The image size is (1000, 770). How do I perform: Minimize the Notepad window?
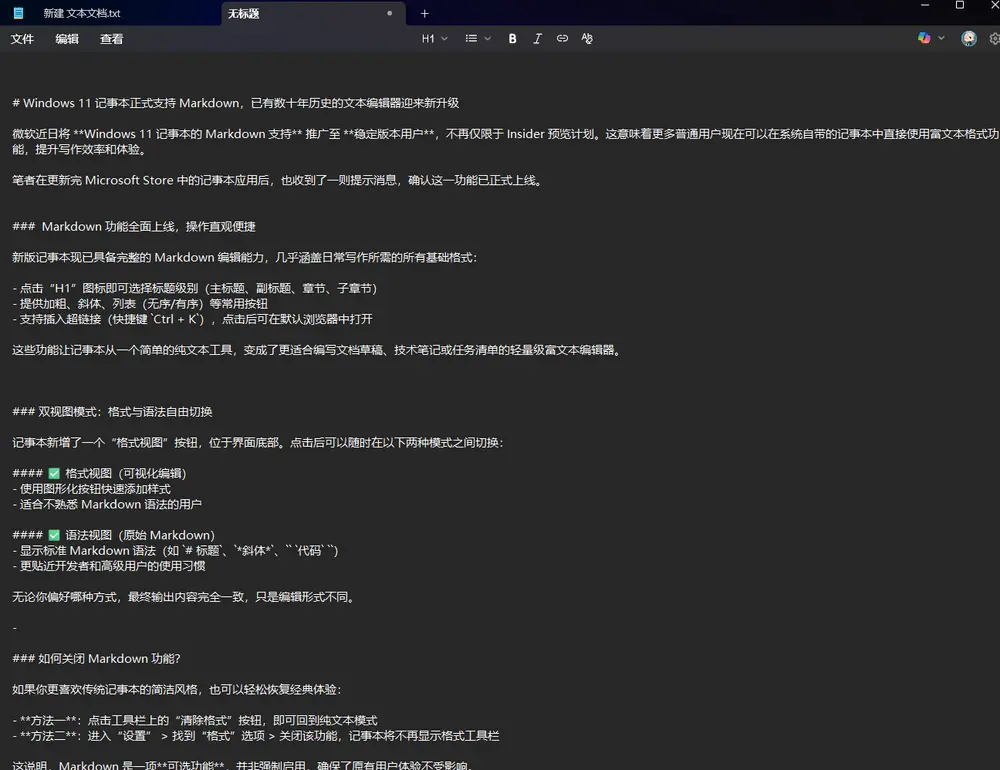925,5
